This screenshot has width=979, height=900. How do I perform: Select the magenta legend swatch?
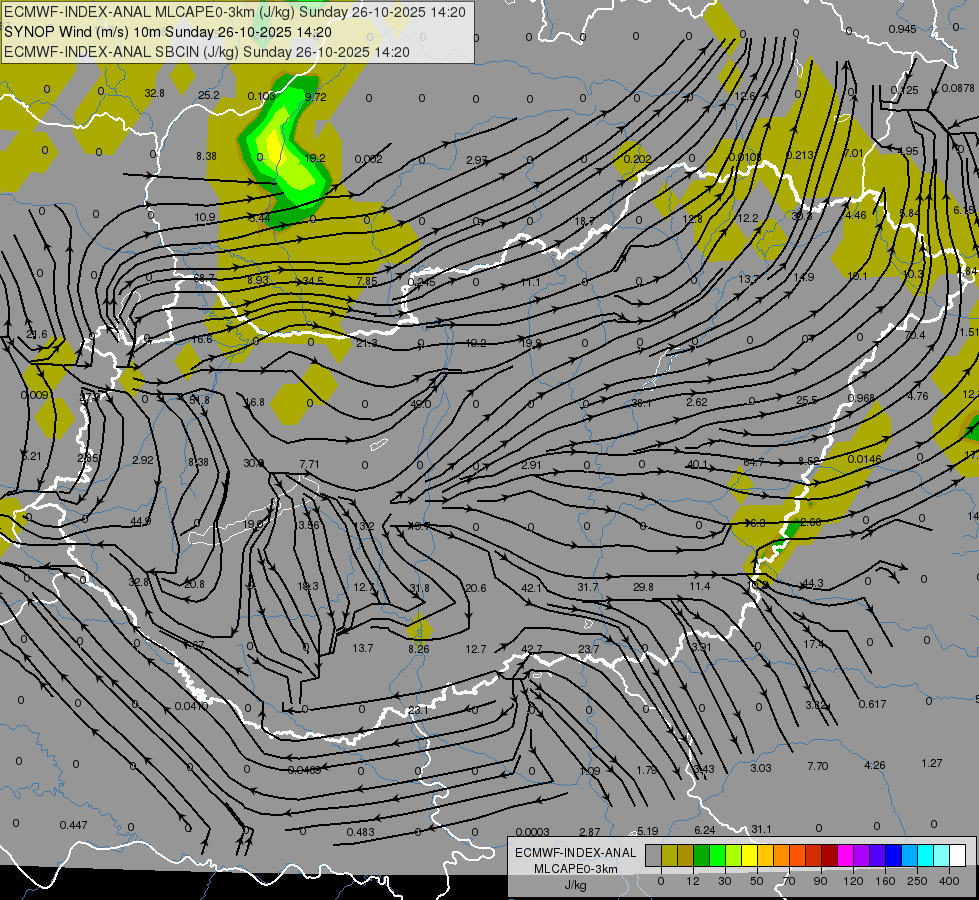pyautogui.click(x=846, y=855)
